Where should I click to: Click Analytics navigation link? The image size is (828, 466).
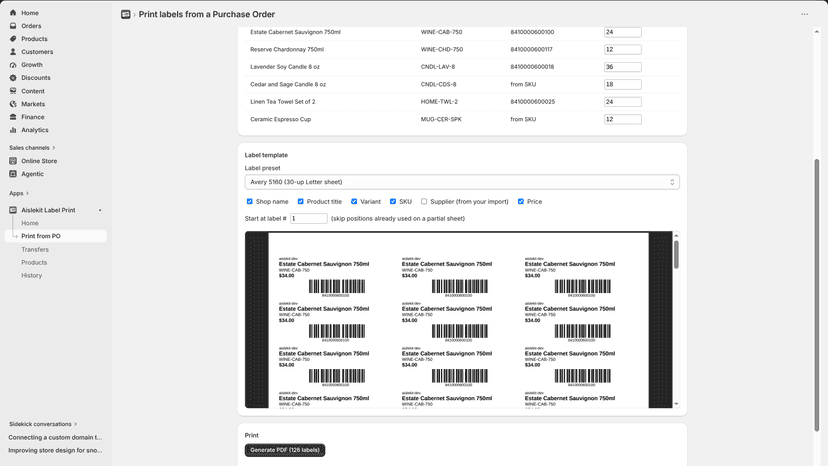pos(35,130)
